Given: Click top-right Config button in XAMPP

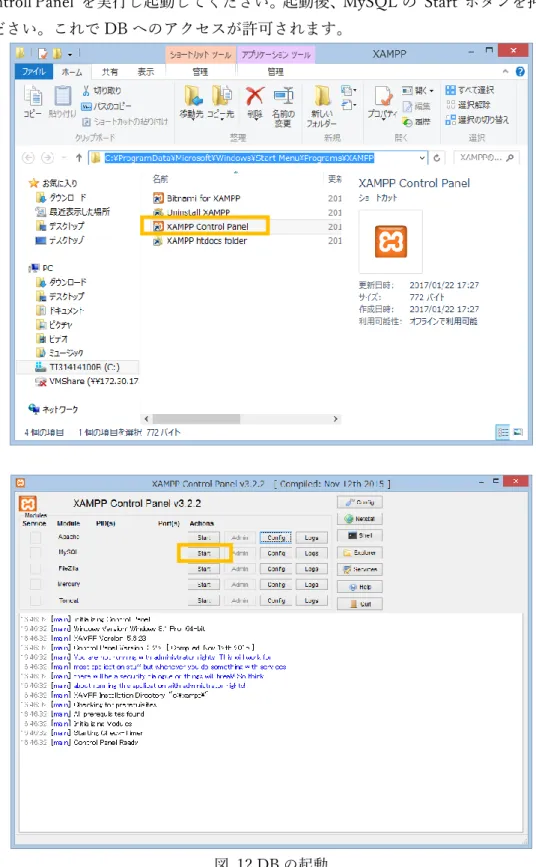Looking at the screenshot, I should pyautogui.click(x=360, y=502).
